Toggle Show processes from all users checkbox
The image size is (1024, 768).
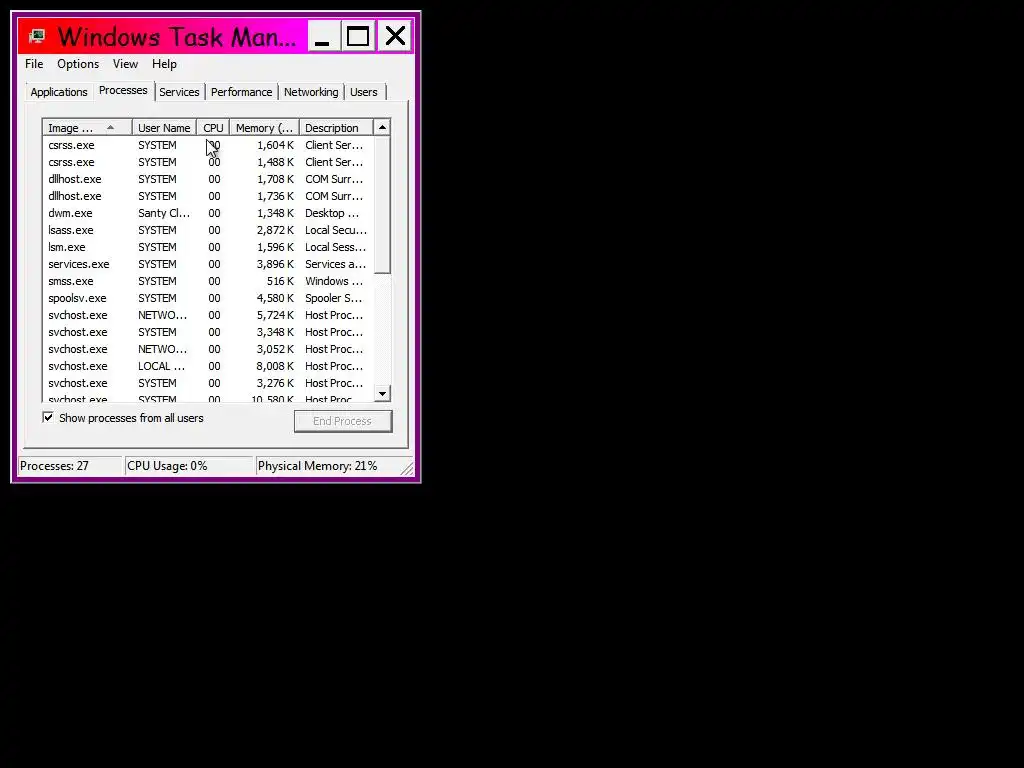pyautogui.click(x=48, y=417)
